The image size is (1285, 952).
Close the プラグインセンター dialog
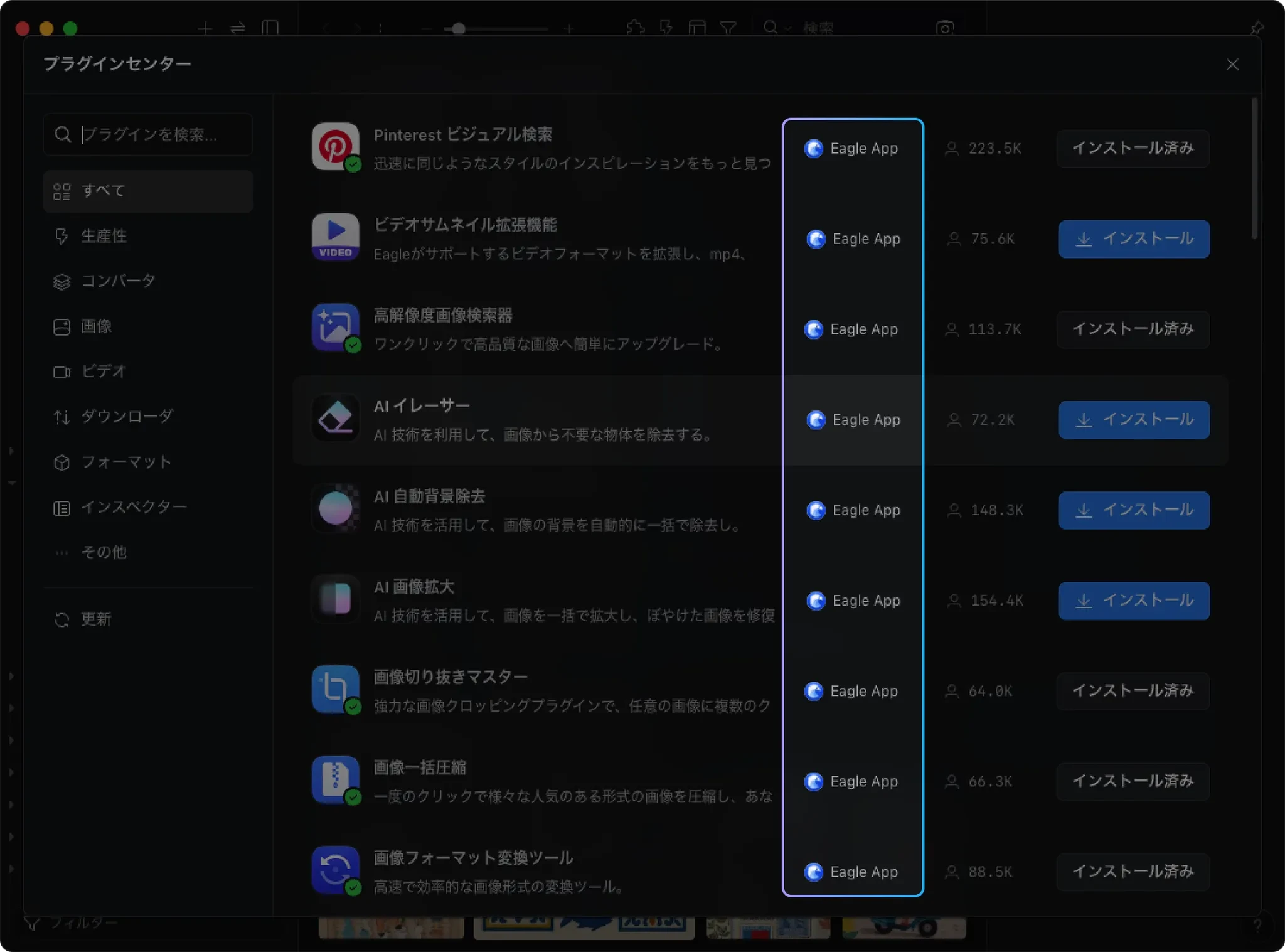click(x=1232, y=65)
